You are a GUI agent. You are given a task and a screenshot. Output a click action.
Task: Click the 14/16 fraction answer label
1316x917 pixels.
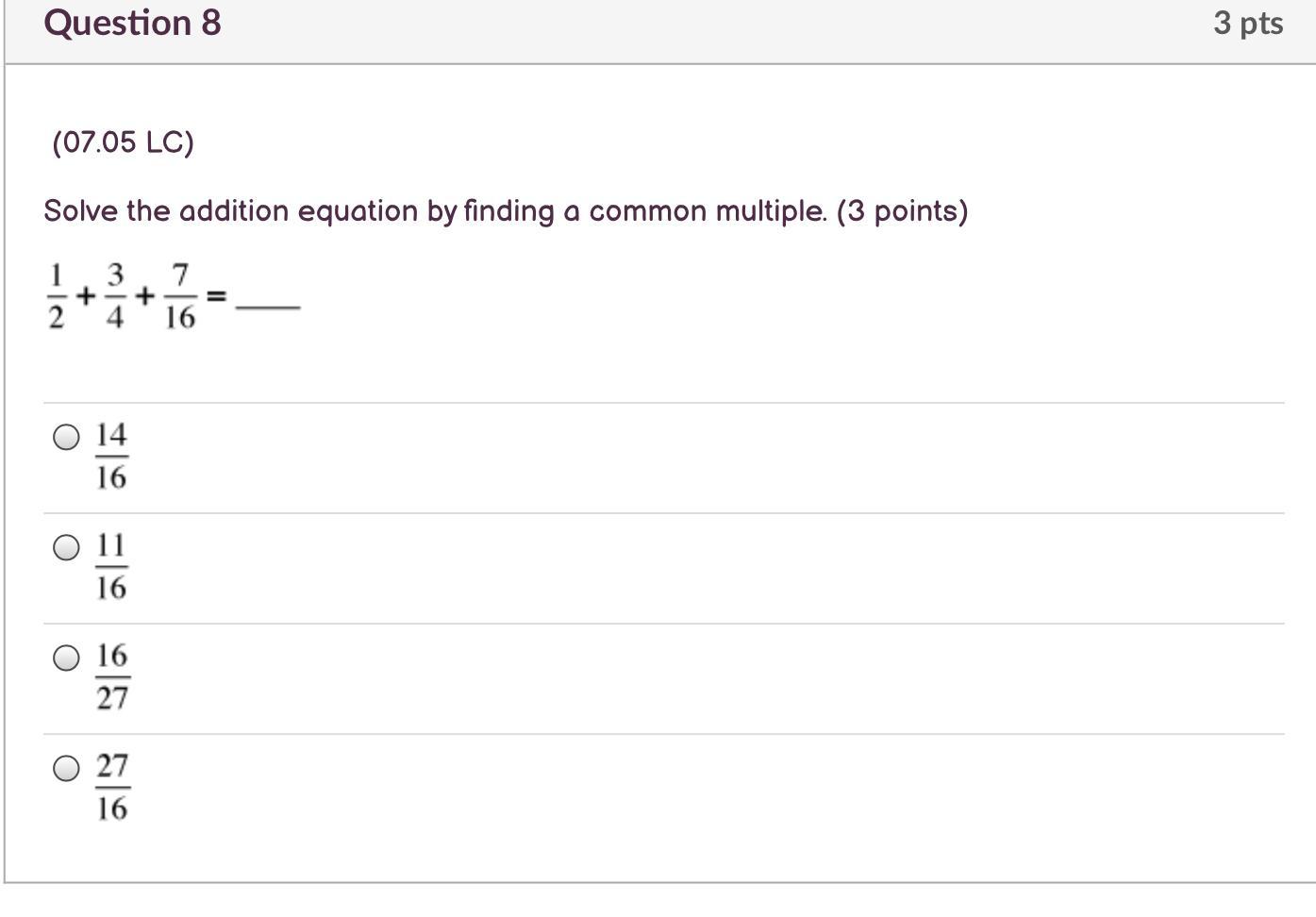(x=111, y=456)
